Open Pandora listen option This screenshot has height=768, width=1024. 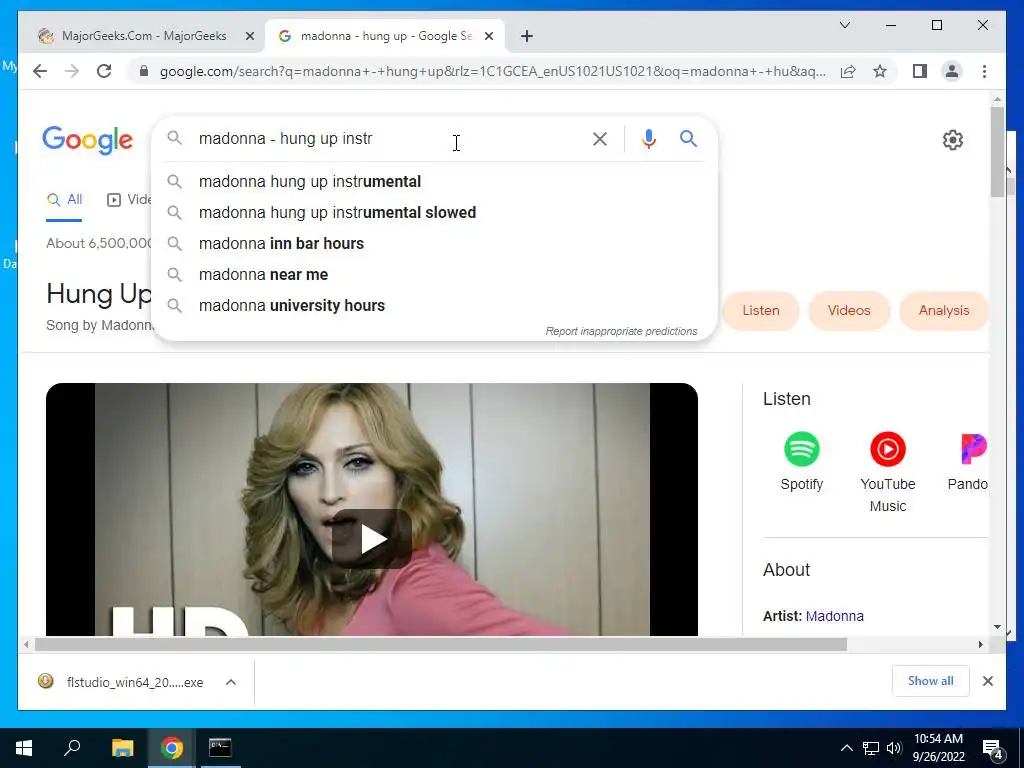968,462
